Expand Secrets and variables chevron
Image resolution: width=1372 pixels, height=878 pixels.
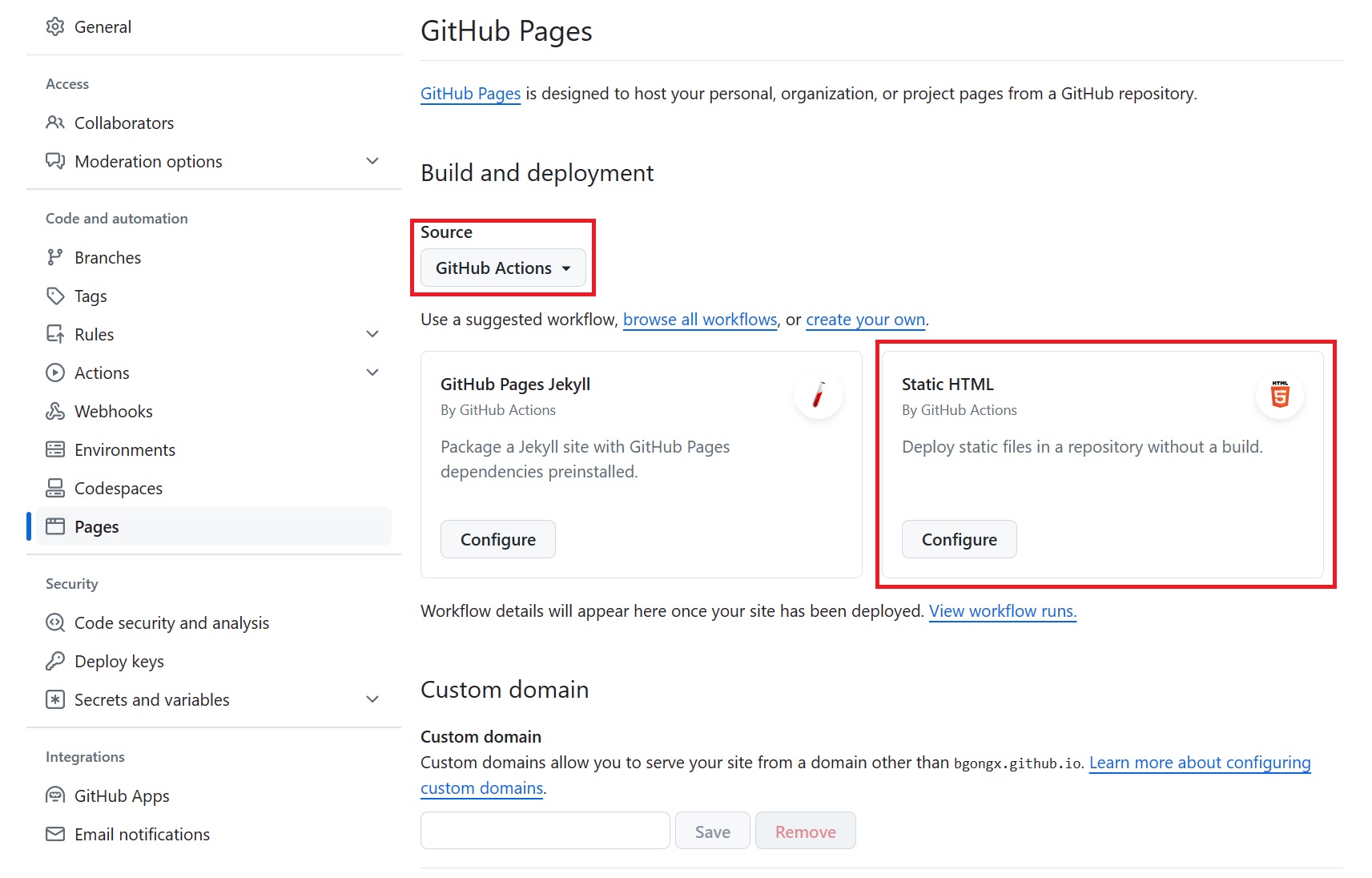372,699
